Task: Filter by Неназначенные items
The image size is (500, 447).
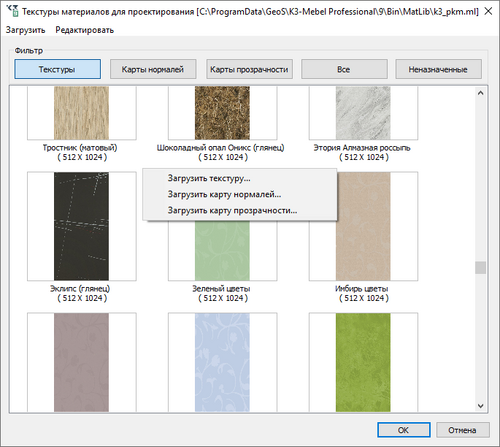Action: [438, 69]
